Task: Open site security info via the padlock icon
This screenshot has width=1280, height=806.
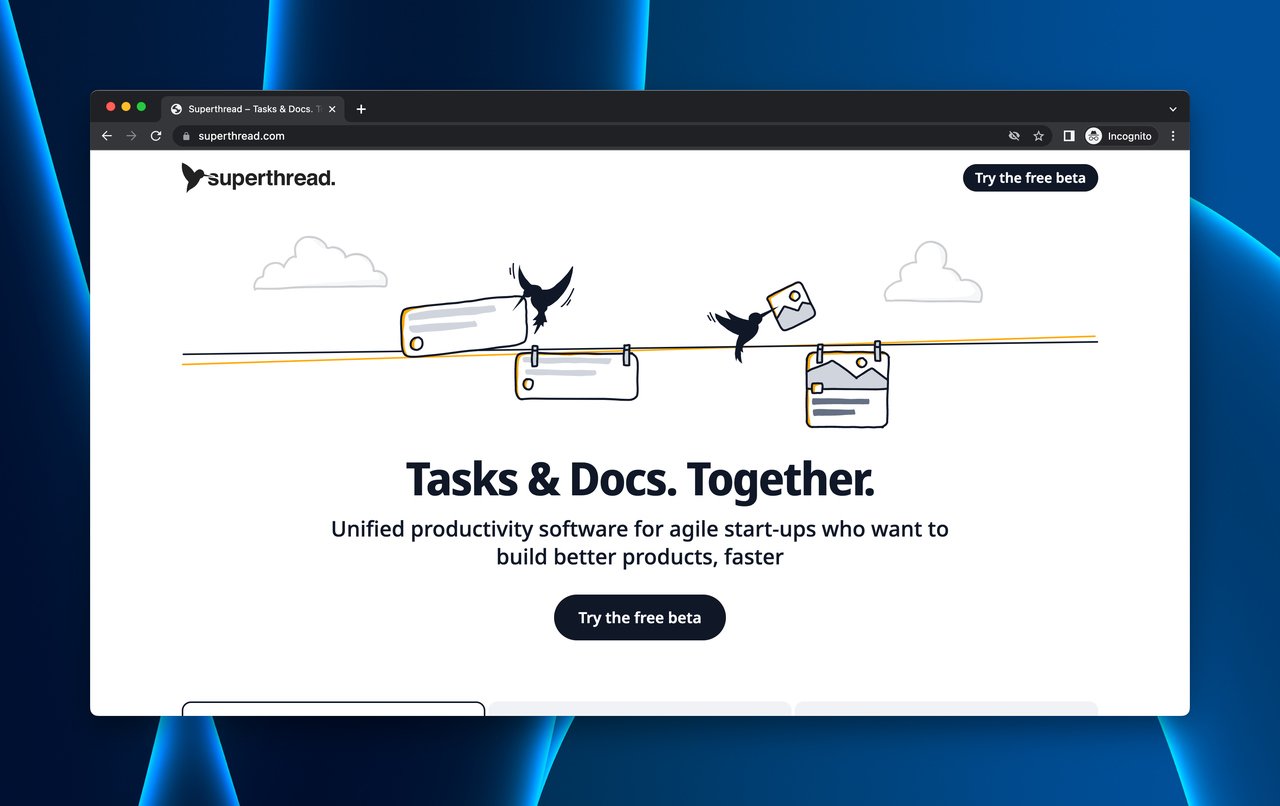Action: (185, 136)
